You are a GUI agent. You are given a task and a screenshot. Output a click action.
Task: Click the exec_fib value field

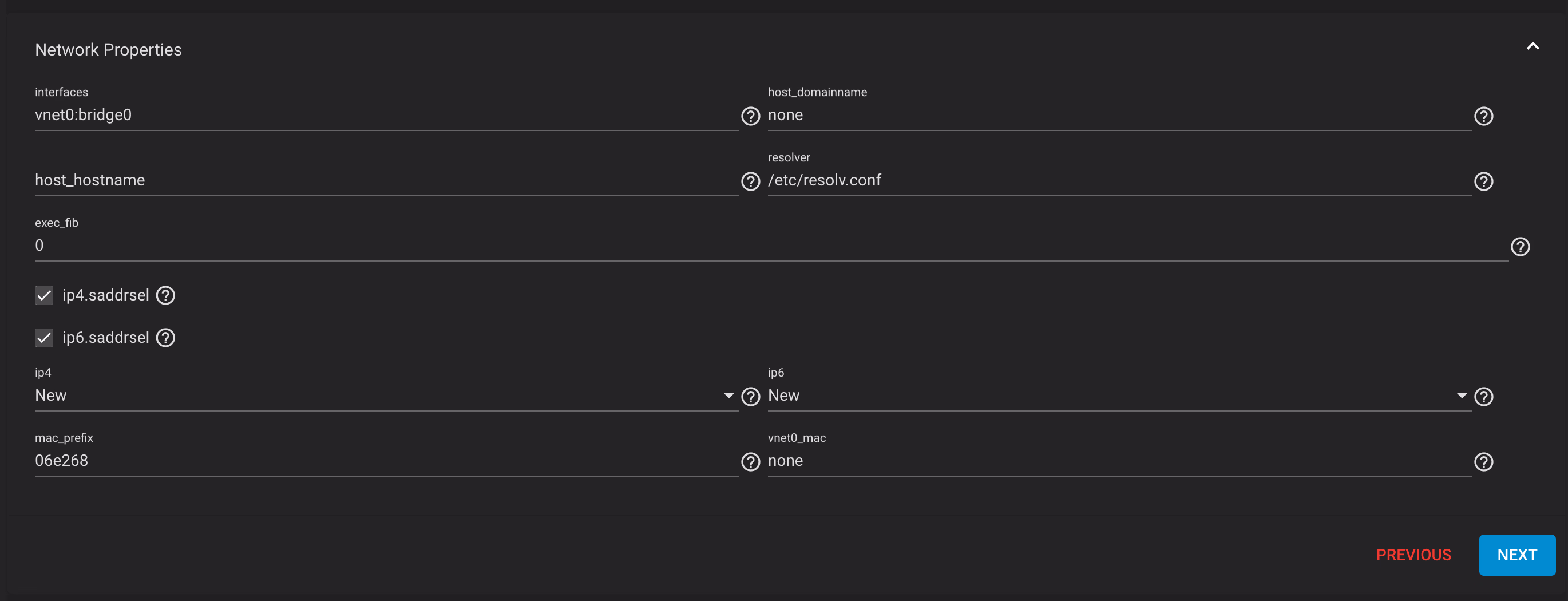767,246
